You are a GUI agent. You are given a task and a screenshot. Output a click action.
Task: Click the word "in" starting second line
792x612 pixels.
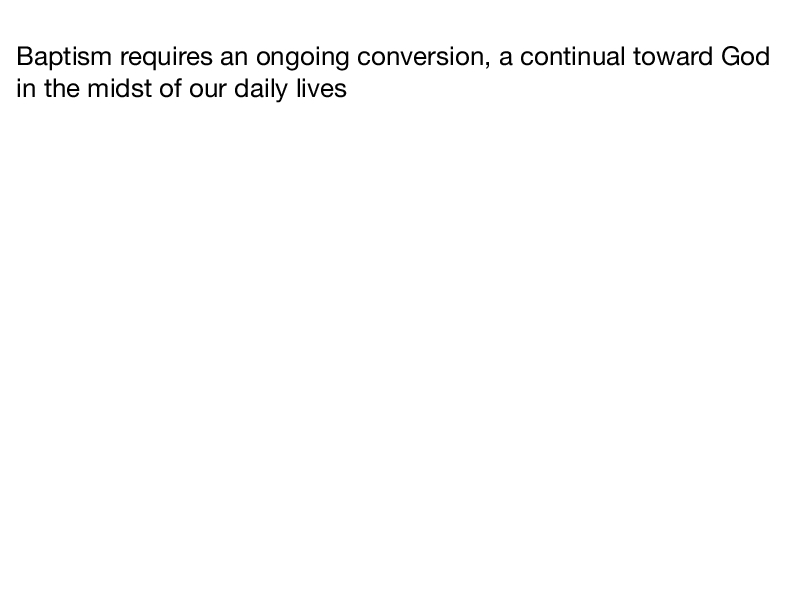pos(26,88)
